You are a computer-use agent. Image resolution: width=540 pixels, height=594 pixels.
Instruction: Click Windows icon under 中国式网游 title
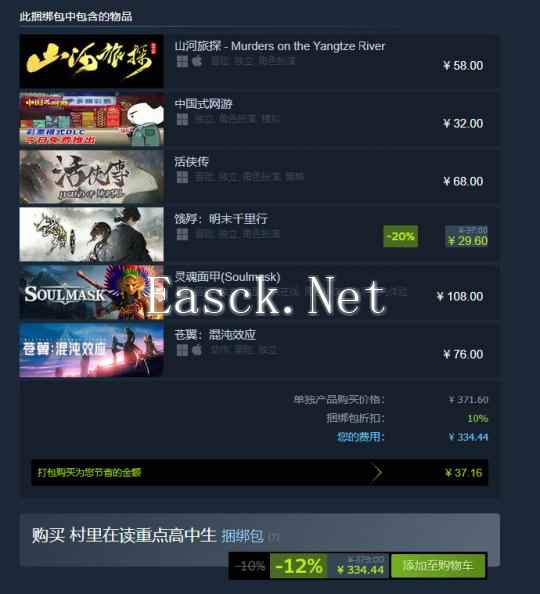click(x=182, y=119)
